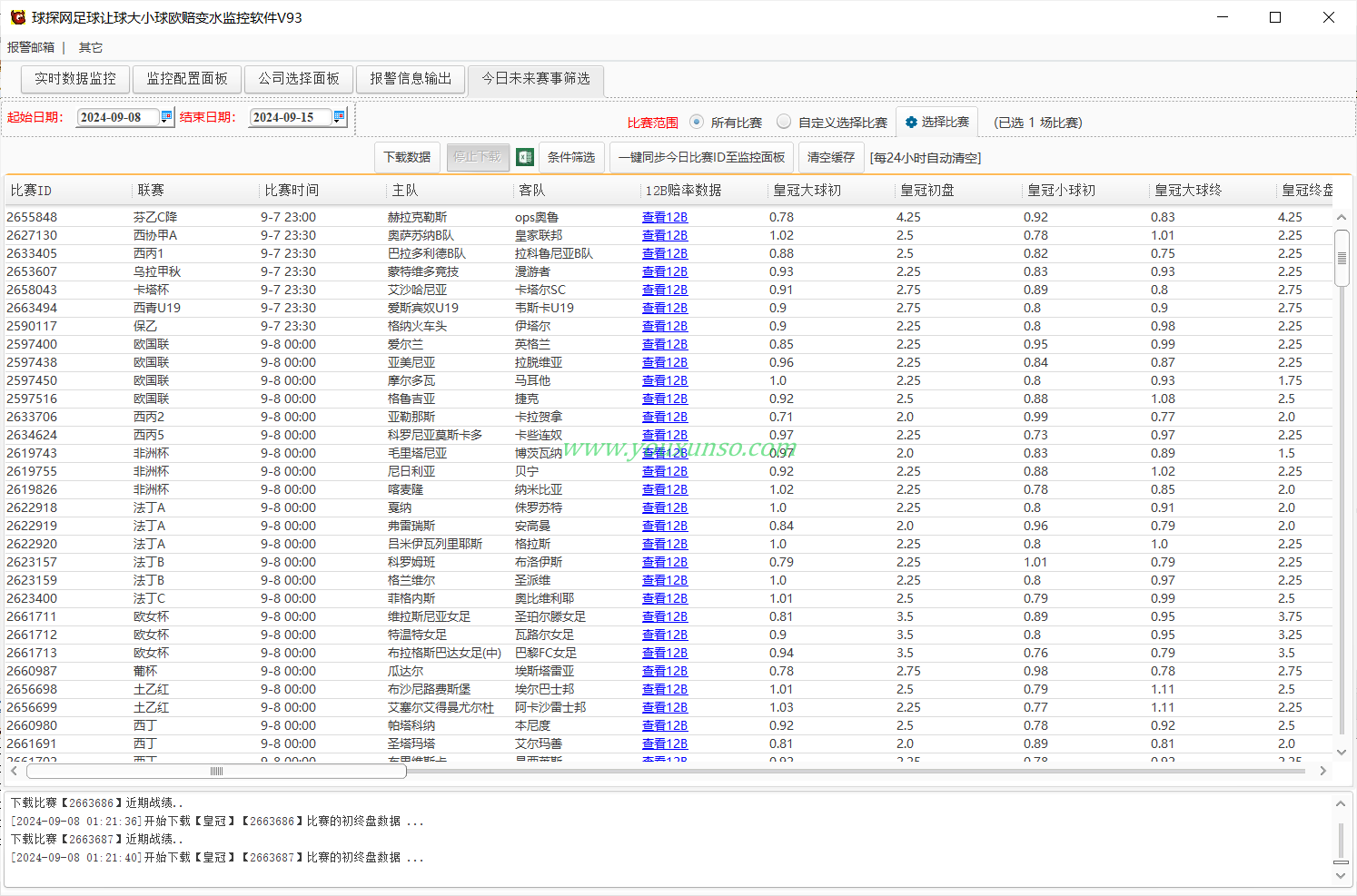Select the 自定义选择比赛 radio option

click(x=784, y=122)
